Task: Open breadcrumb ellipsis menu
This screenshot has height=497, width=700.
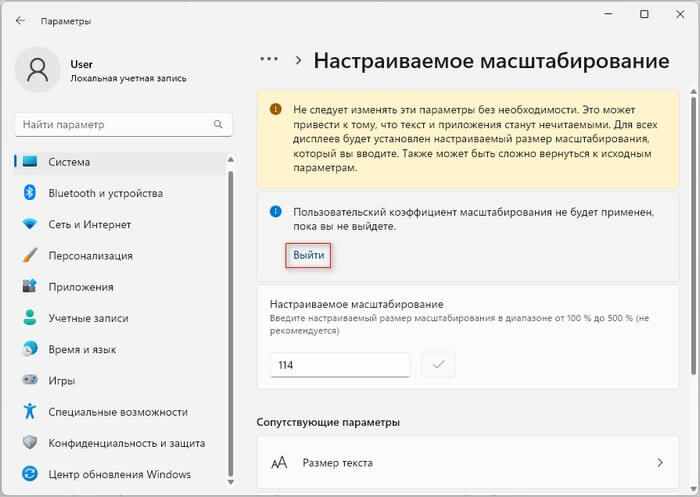Action: [269, 59]
